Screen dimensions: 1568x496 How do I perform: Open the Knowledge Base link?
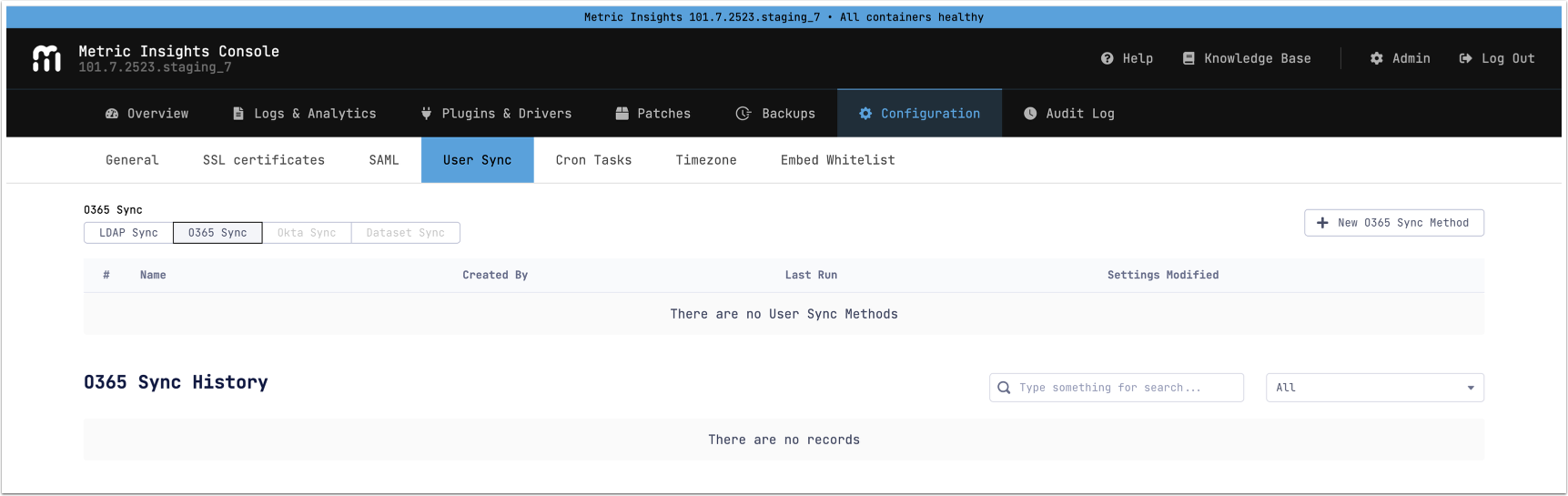pos(1247,58)
